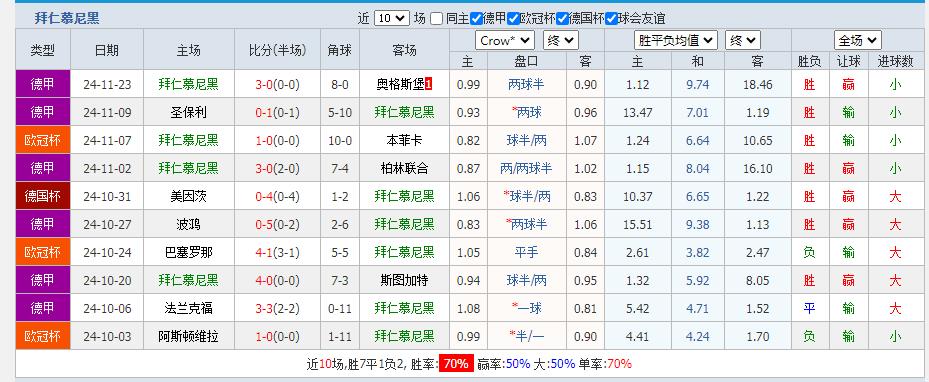Click odds value 13.47 in 圣保利 row
This screenshot has height=382, width=929.
(638, 113)
